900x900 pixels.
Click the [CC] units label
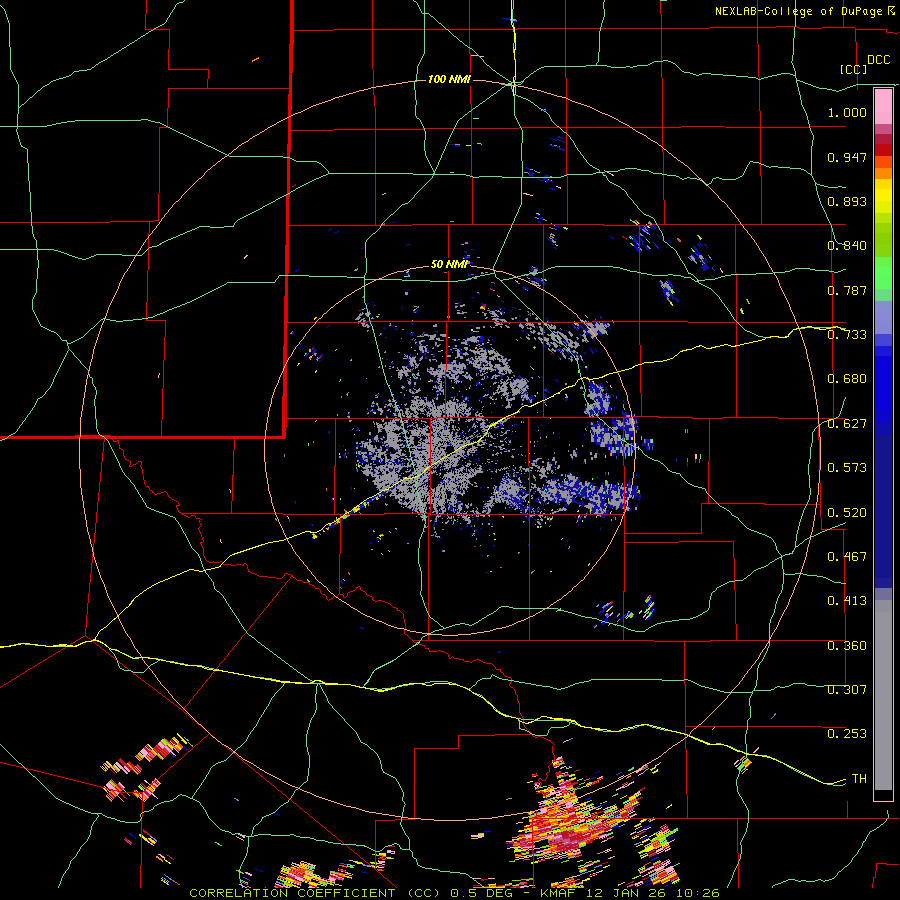pyautogui.click(x=854, y=69)
